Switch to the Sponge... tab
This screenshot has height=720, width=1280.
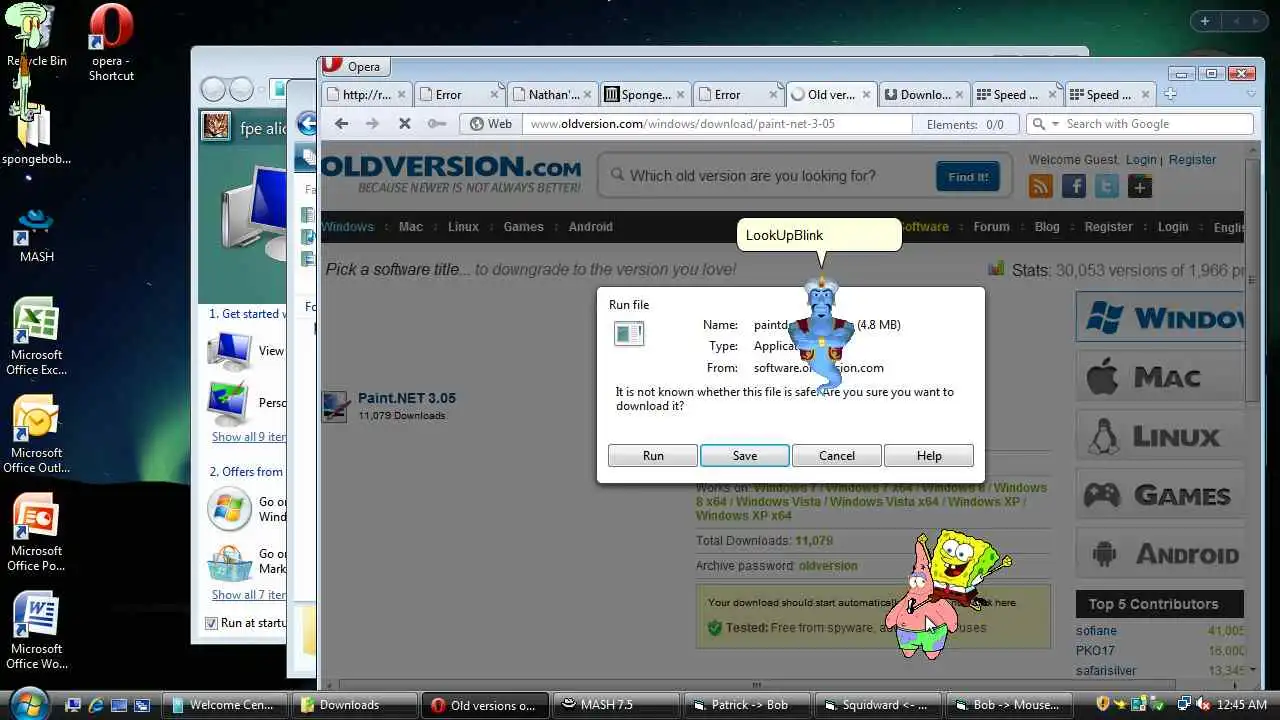click(645, 95)
